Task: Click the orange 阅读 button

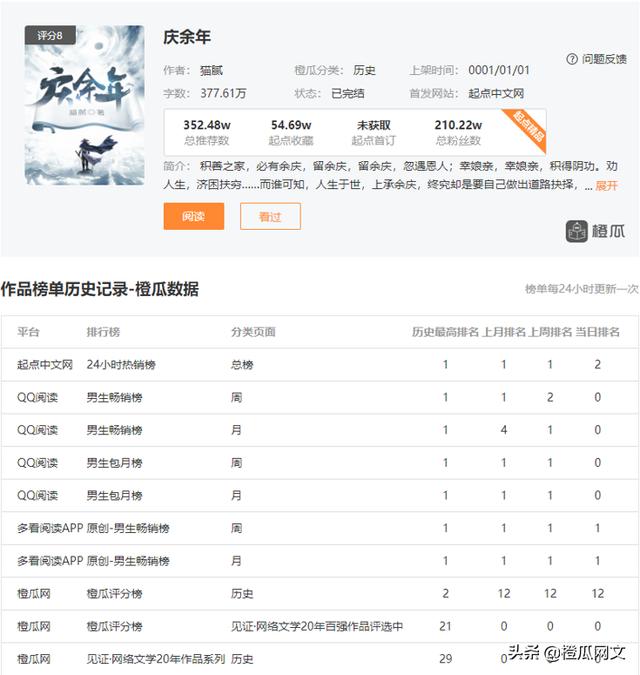Action: click(x=194, y=216)
